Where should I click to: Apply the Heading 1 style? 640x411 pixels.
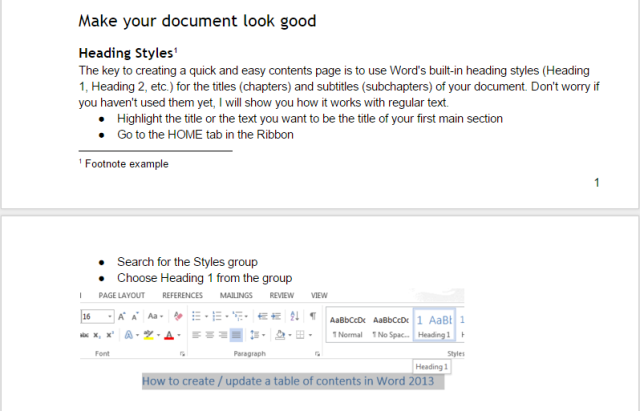click(434, 325)
